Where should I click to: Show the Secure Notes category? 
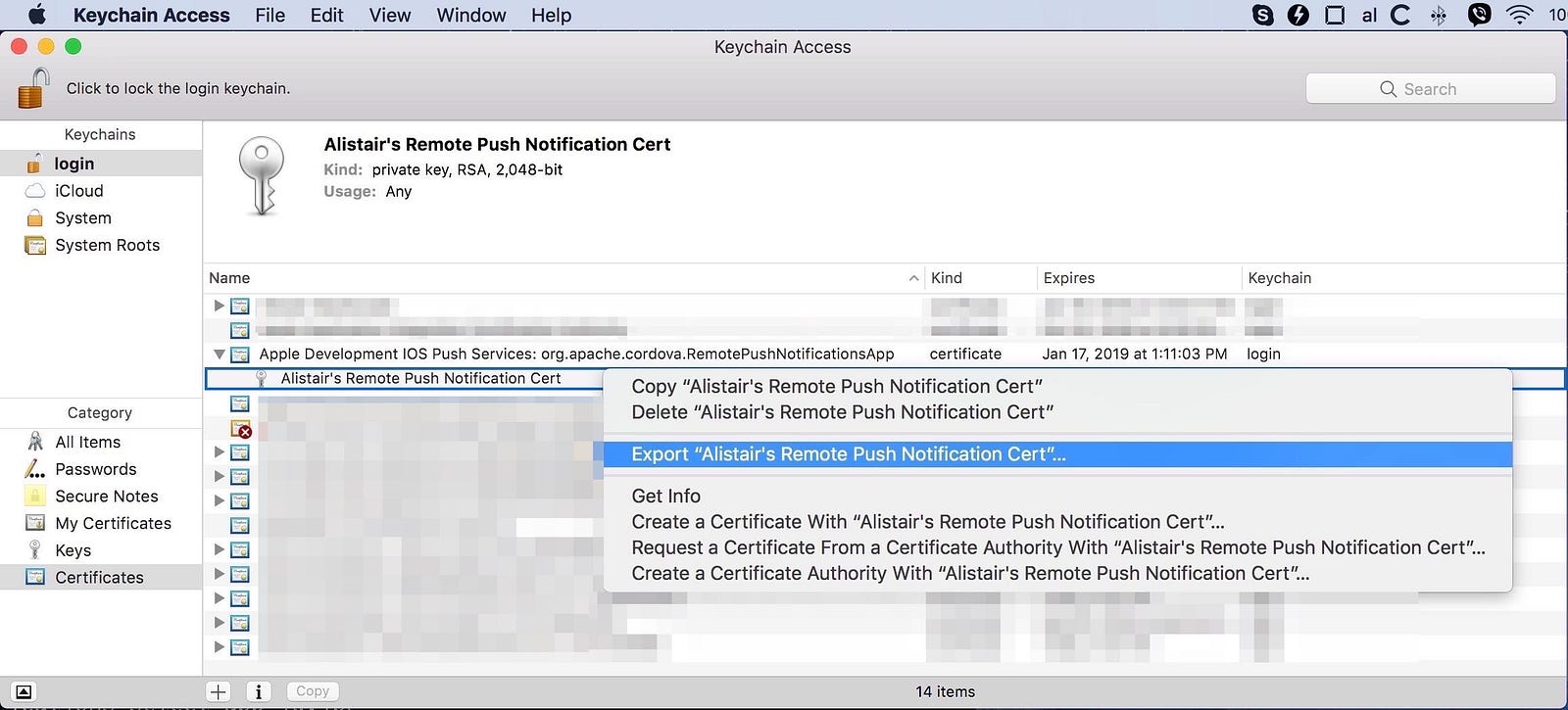[101, 497]
